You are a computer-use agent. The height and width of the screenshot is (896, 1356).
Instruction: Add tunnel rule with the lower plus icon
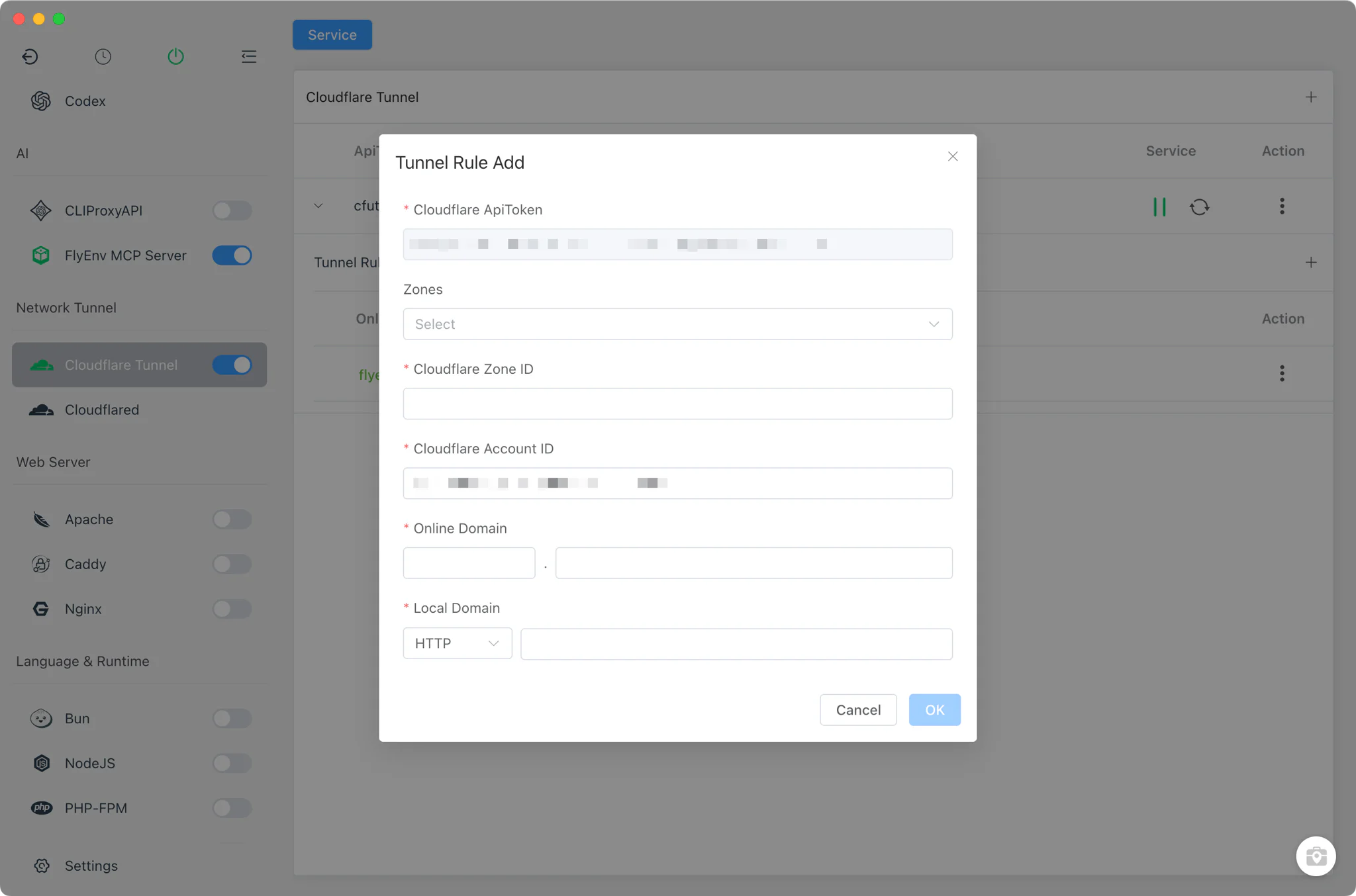[x=1311, y=263]
